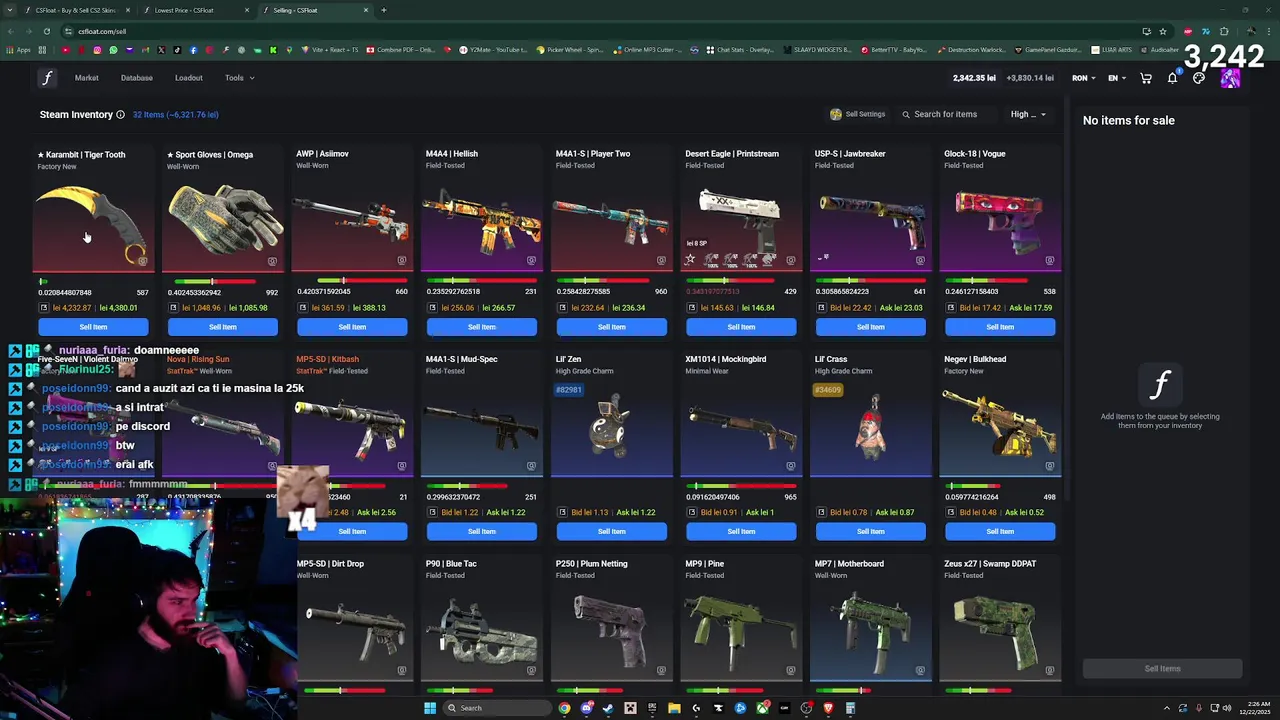The image size is (1280, 720).
Task: Click the float bar on USP-S Jawbreaker
Action: coord(870,281)
